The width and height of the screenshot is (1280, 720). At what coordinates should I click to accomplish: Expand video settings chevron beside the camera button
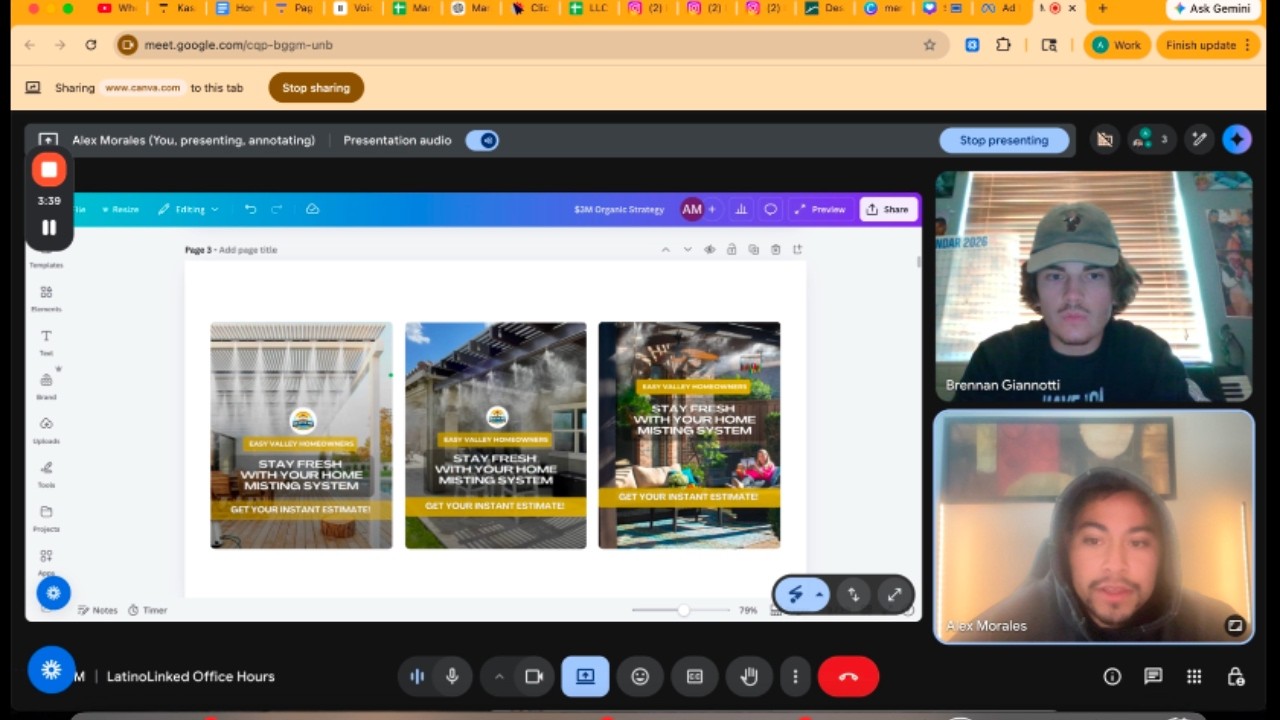coord(498,677)
